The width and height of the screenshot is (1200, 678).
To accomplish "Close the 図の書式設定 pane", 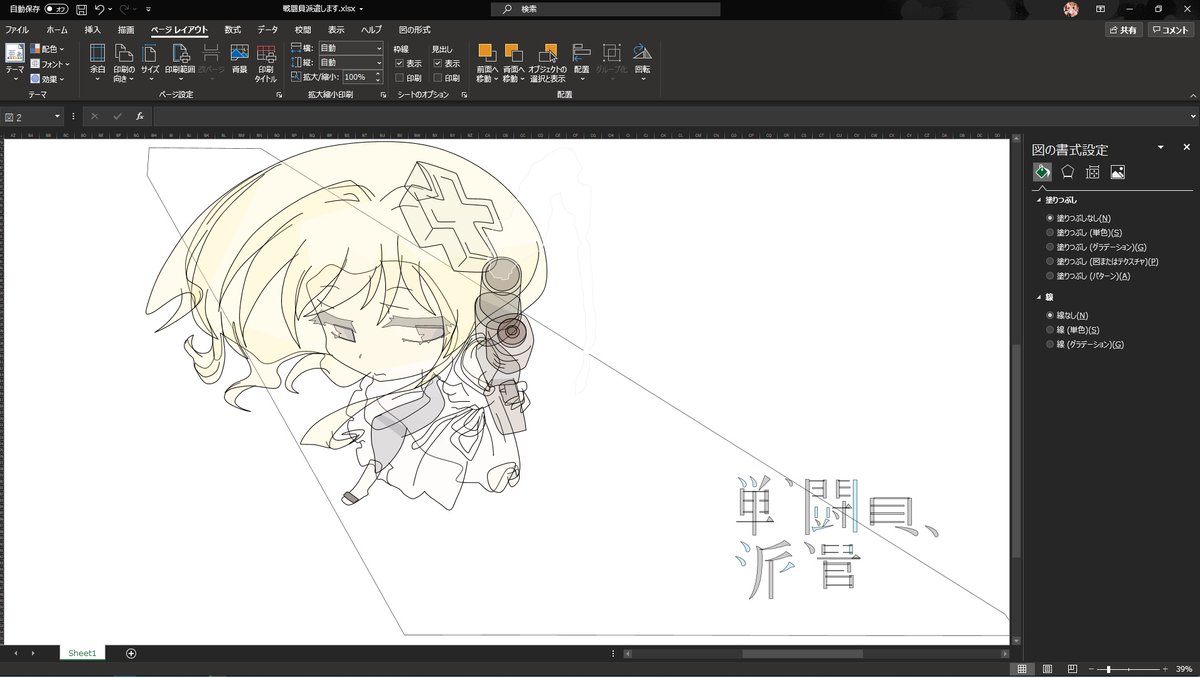I will (1186, 148).
